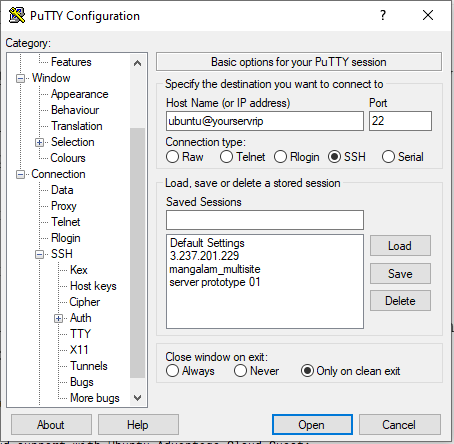Image resolution: width=454 pixels, height=444 pixels.
Task: Open the Proxy settings category
Action: click(64, 206)
